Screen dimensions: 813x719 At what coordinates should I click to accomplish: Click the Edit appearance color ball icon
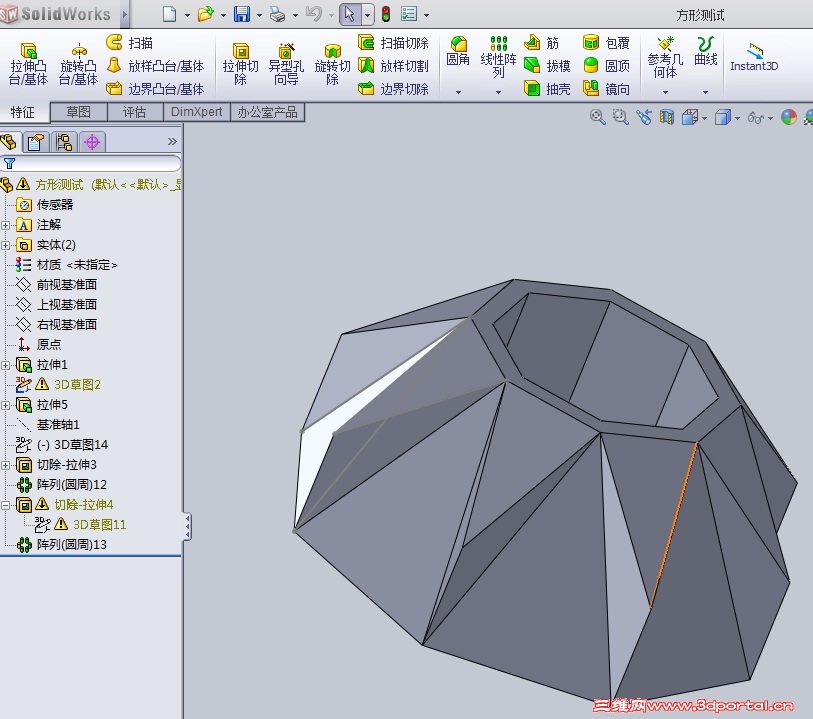click(789, 117)
